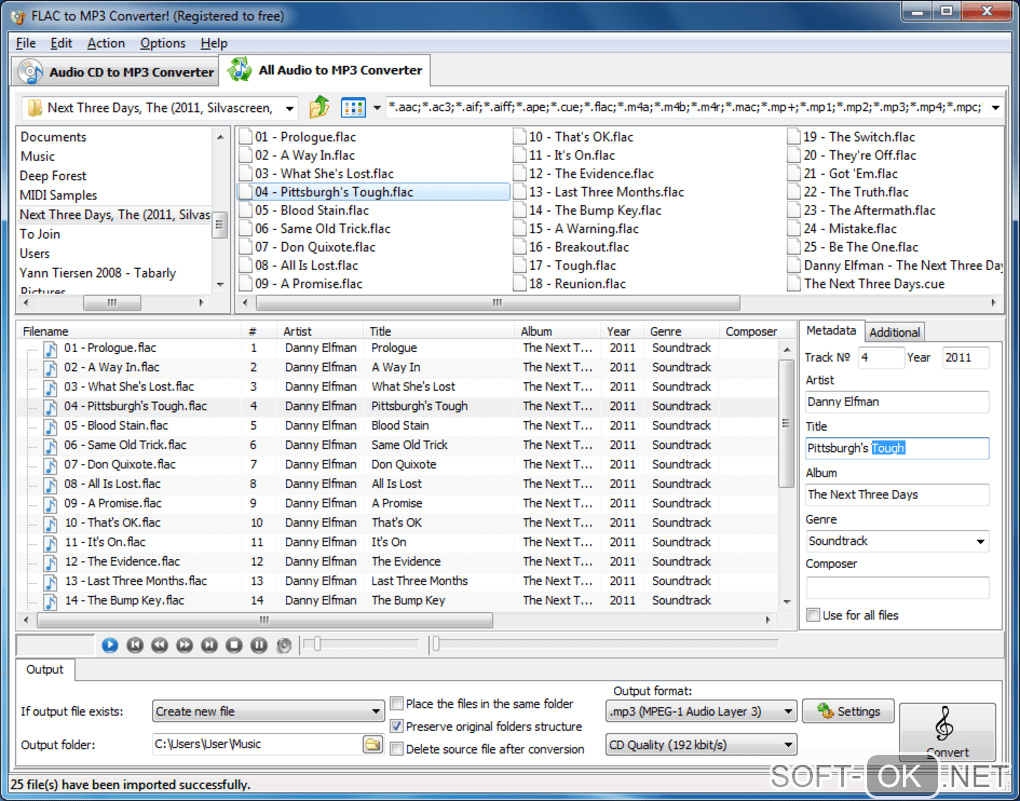
Task: Click music note icon for 05 - Blood Stain.flac
Action: point(50,426)
